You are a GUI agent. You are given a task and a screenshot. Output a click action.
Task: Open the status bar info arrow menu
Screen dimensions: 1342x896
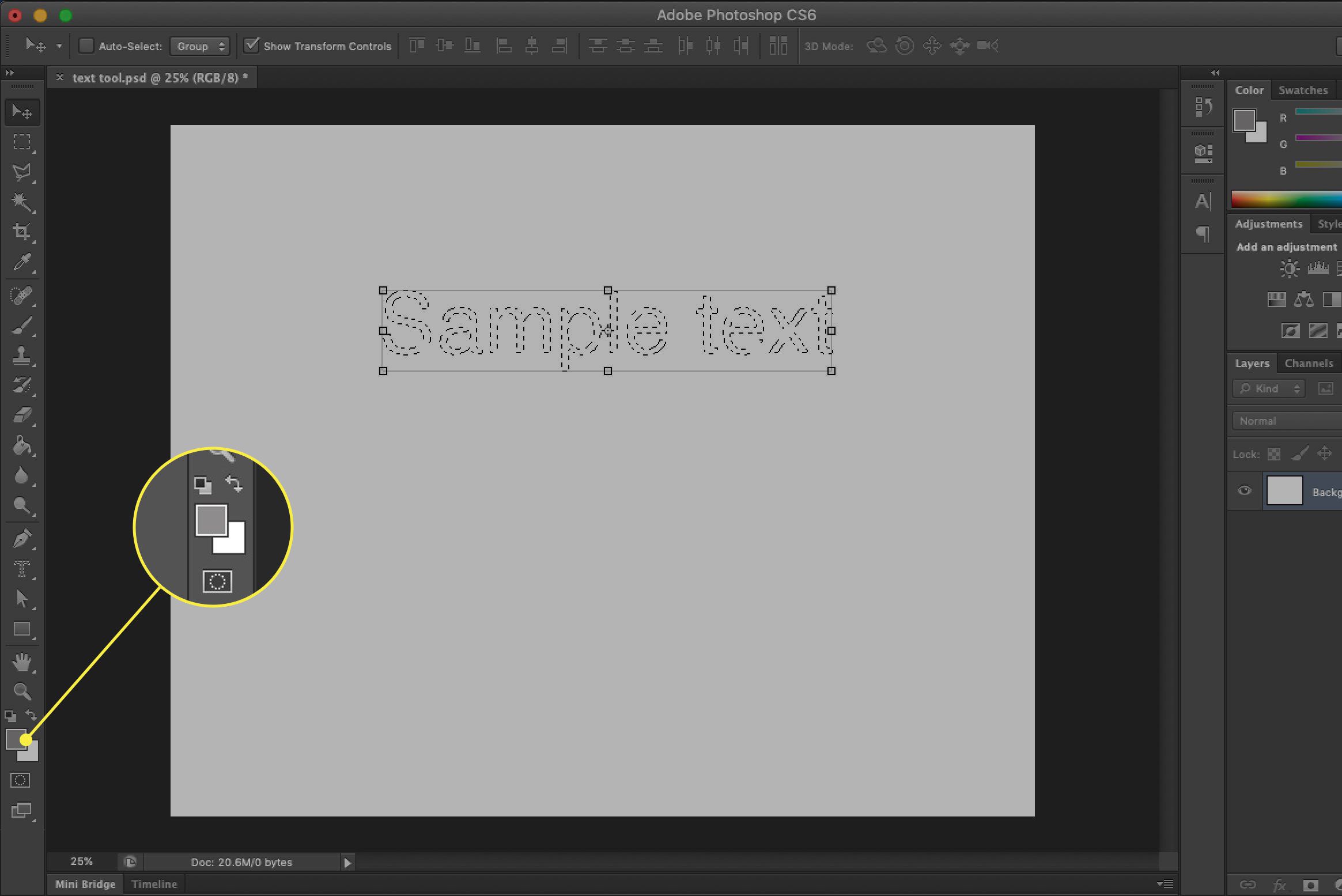click(347, 863)
